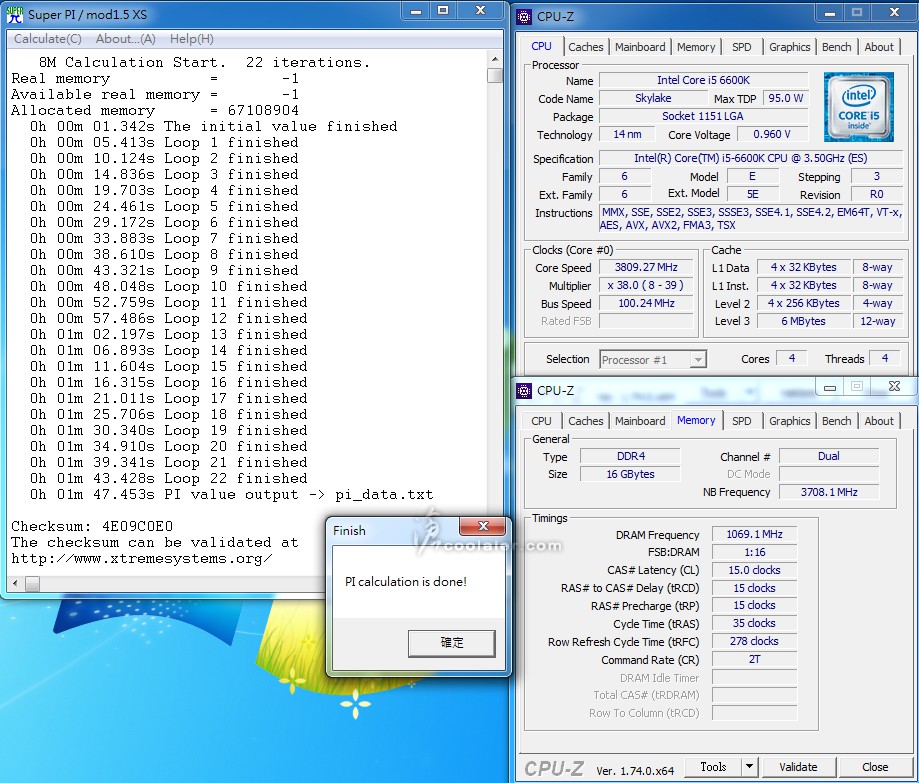Click the 16 GBytes memory size value
Screen dimensions: 919x783
[x=631, y=474]
